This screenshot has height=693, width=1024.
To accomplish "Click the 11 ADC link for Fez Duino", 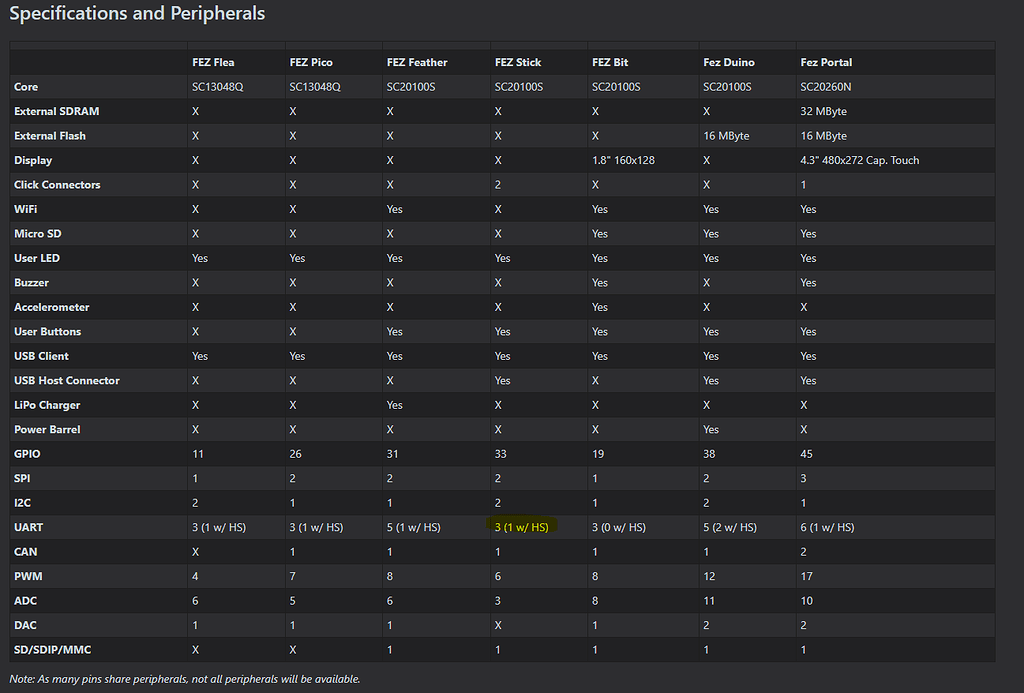I will 711,600.
